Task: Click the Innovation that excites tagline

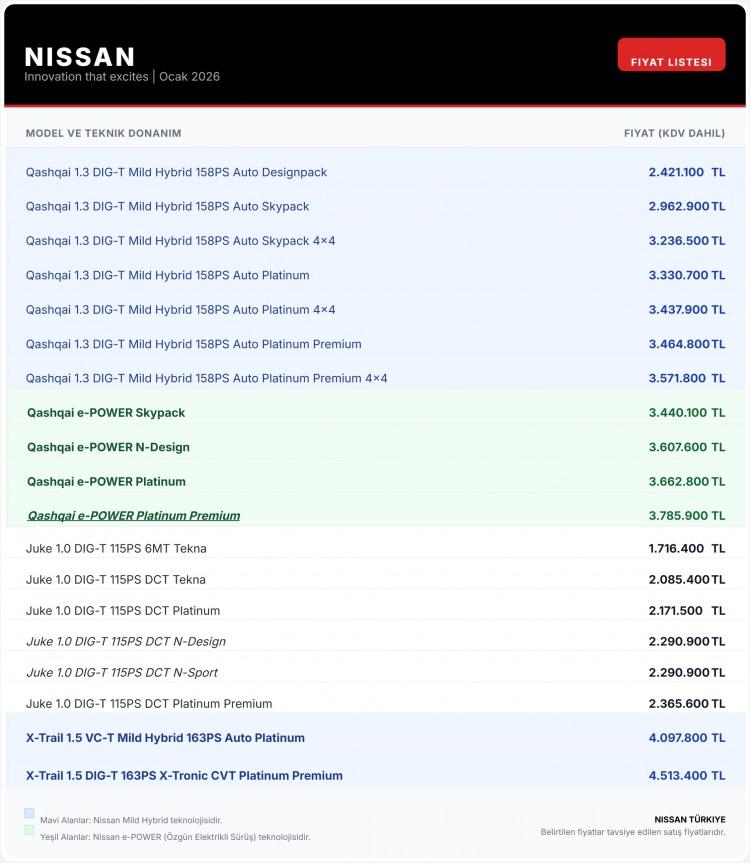Action: [87, 77]
